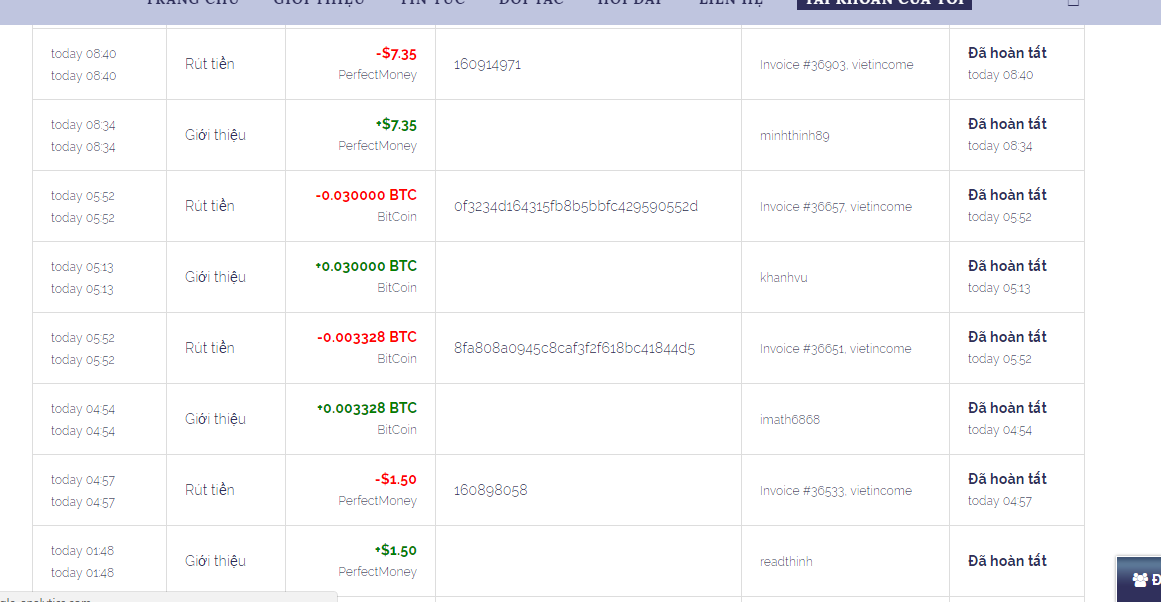Click BitCoin label under -0.003328 BTC
The width and height of the screenshot is (1161, 602).
pos(397,359)
